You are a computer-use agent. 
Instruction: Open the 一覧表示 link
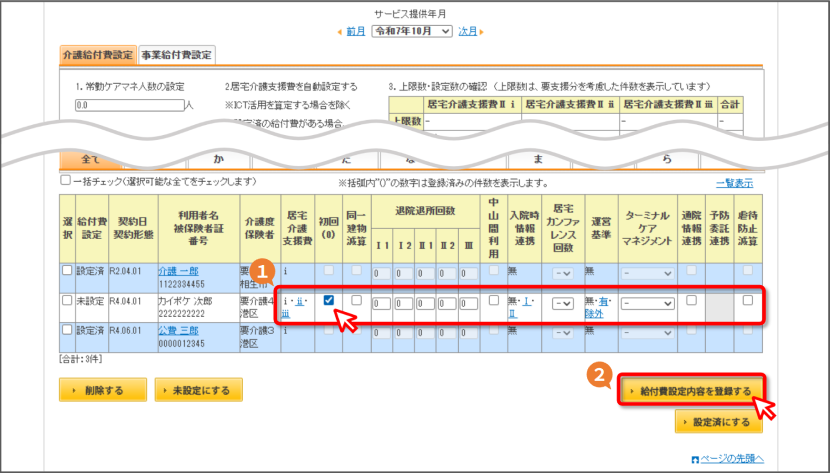tap(734, 183)
